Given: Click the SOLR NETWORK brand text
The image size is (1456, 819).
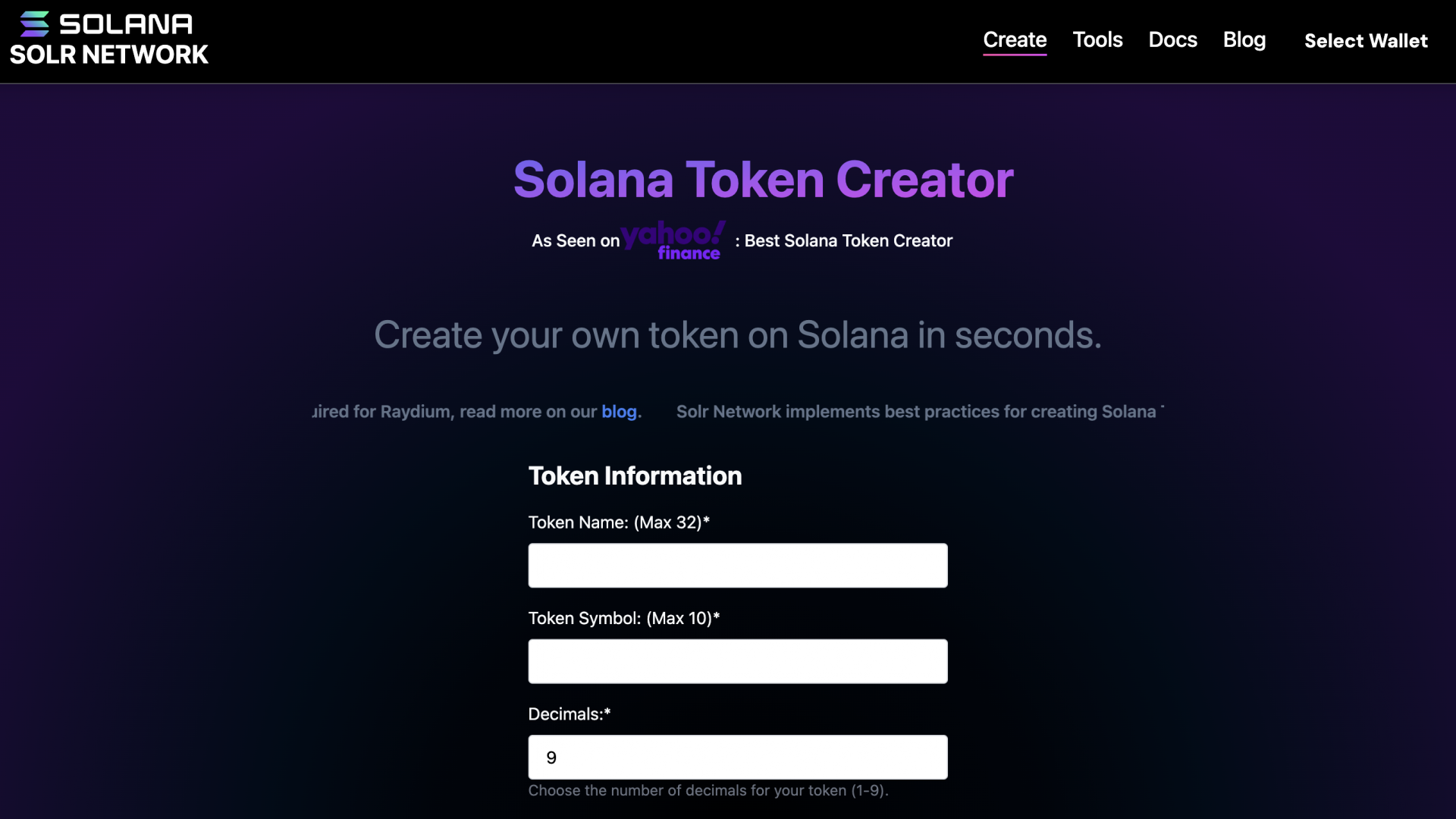Looking at the screenshot, I should click(x=108, y=55).
